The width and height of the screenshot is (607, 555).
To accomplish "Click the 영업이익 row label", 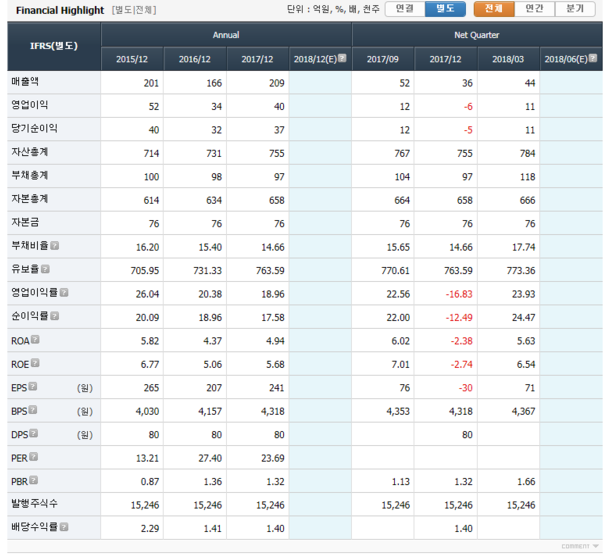I will [29, 105].
